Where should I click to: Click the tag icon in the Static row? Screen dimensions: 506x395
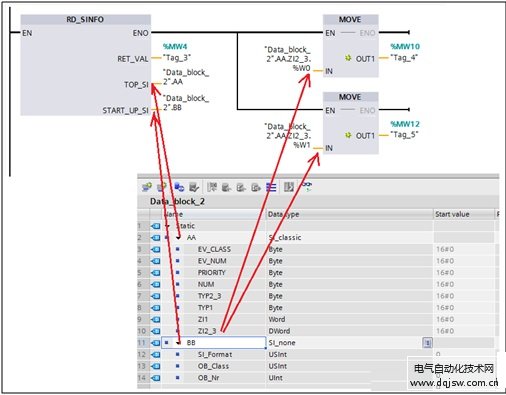[155, 226]
